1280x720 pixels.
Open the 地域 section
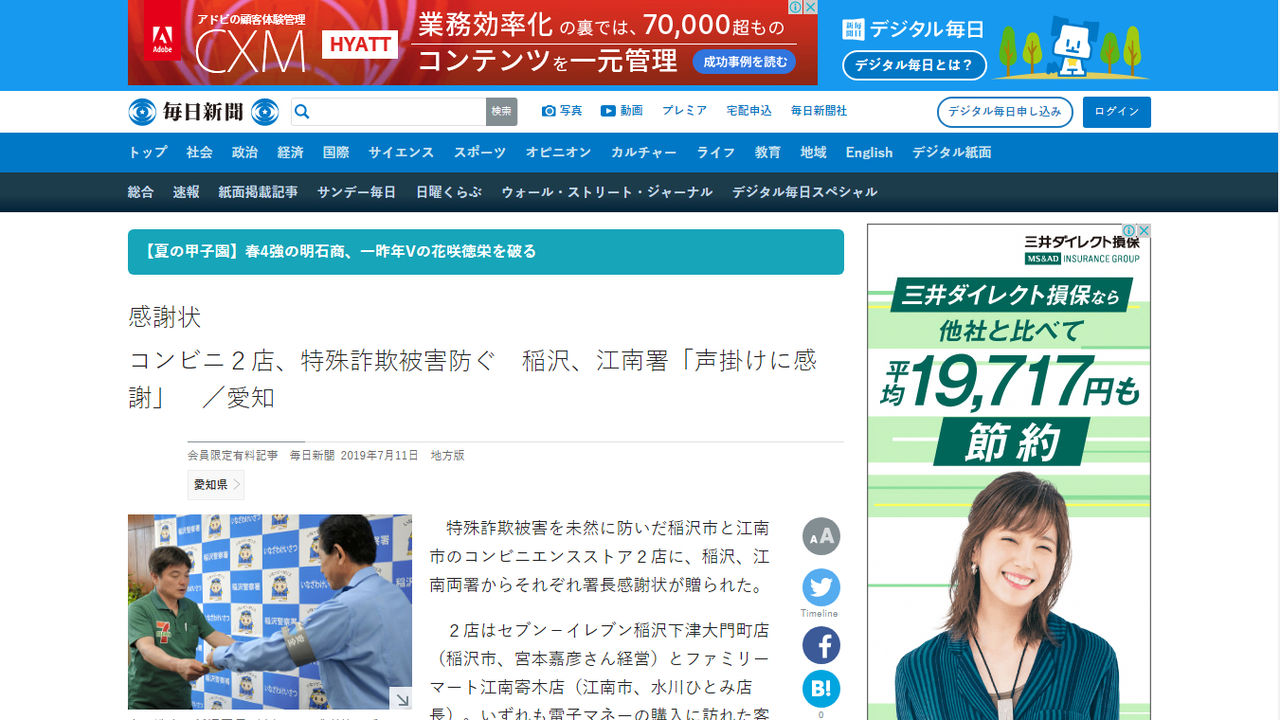(813, 152)
